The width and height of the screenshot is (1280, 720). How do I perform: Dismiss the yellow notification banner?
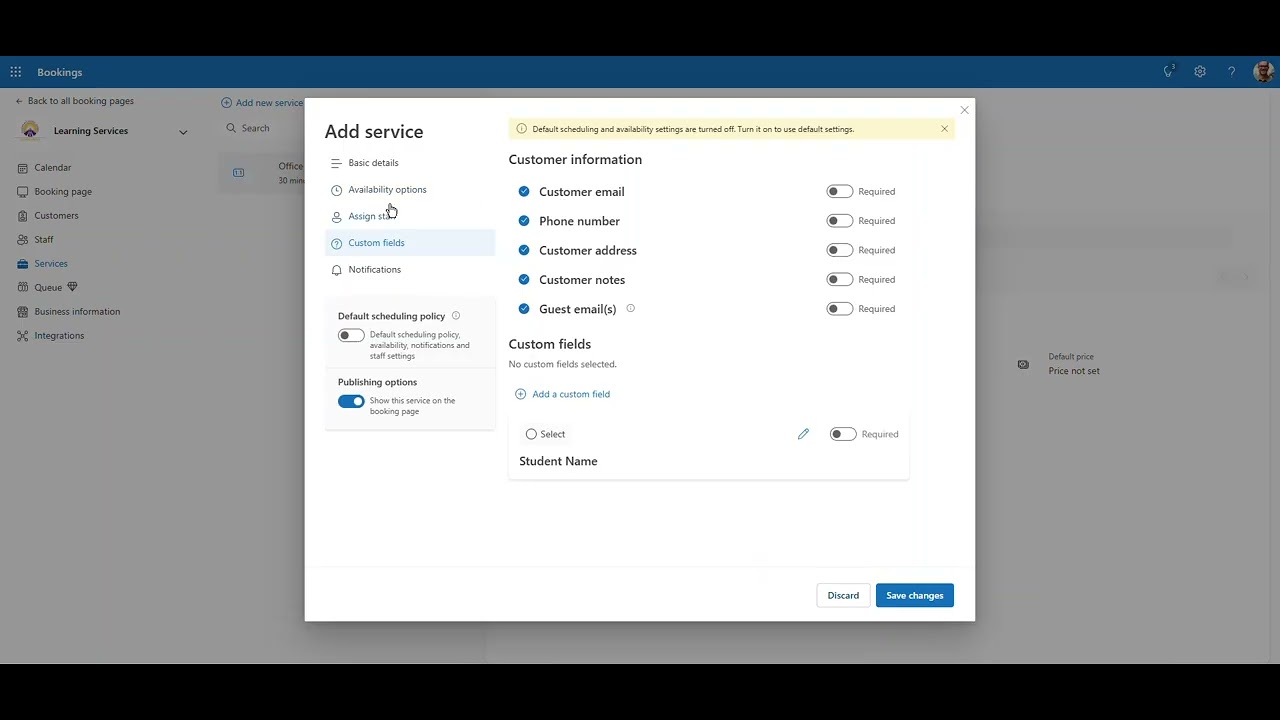coord(944,129)
